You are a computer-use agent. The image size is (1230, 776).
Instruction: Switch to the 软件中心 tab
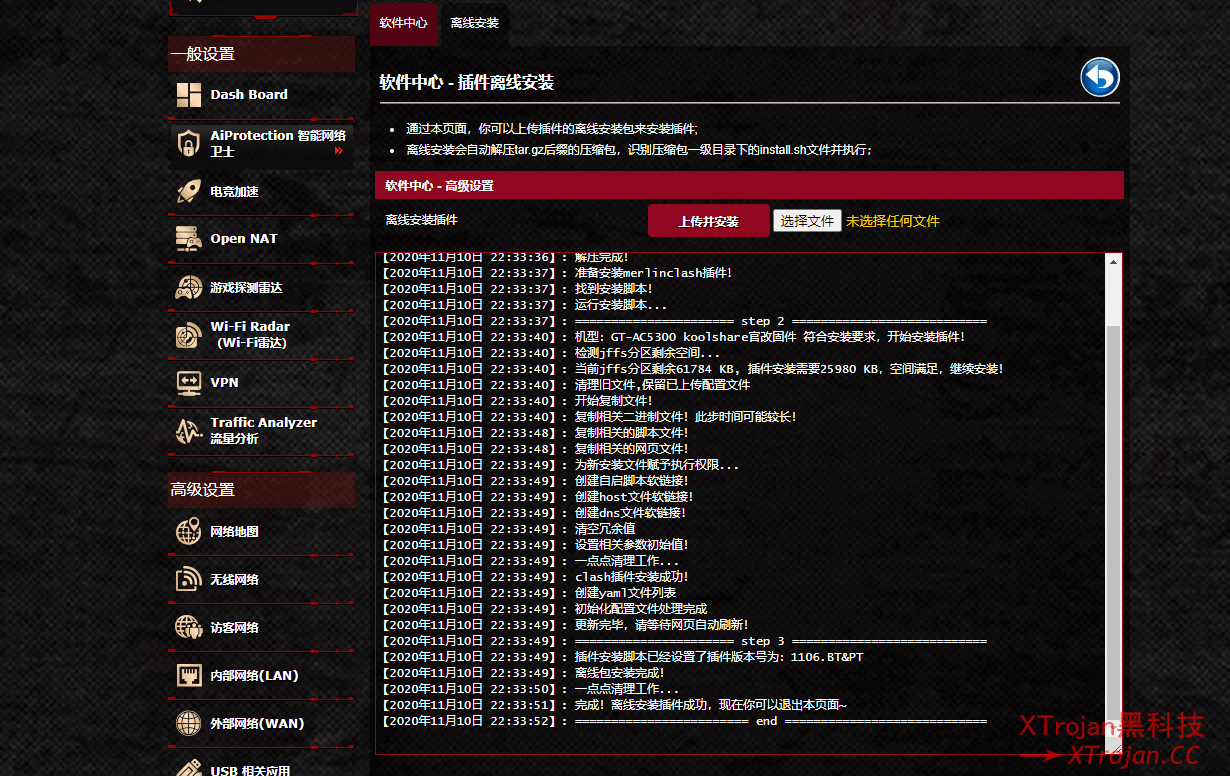(x=404, y=22)
